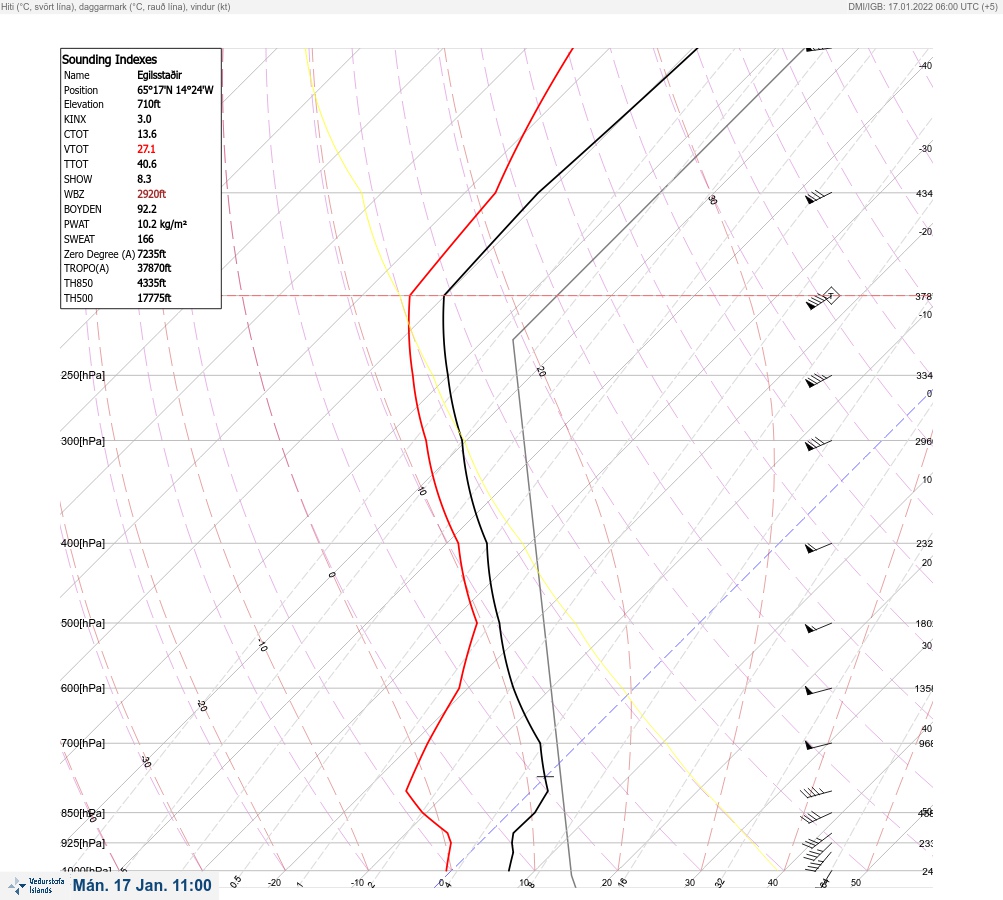Click the DMI/IGB model run header text

[x=922, y=6]
